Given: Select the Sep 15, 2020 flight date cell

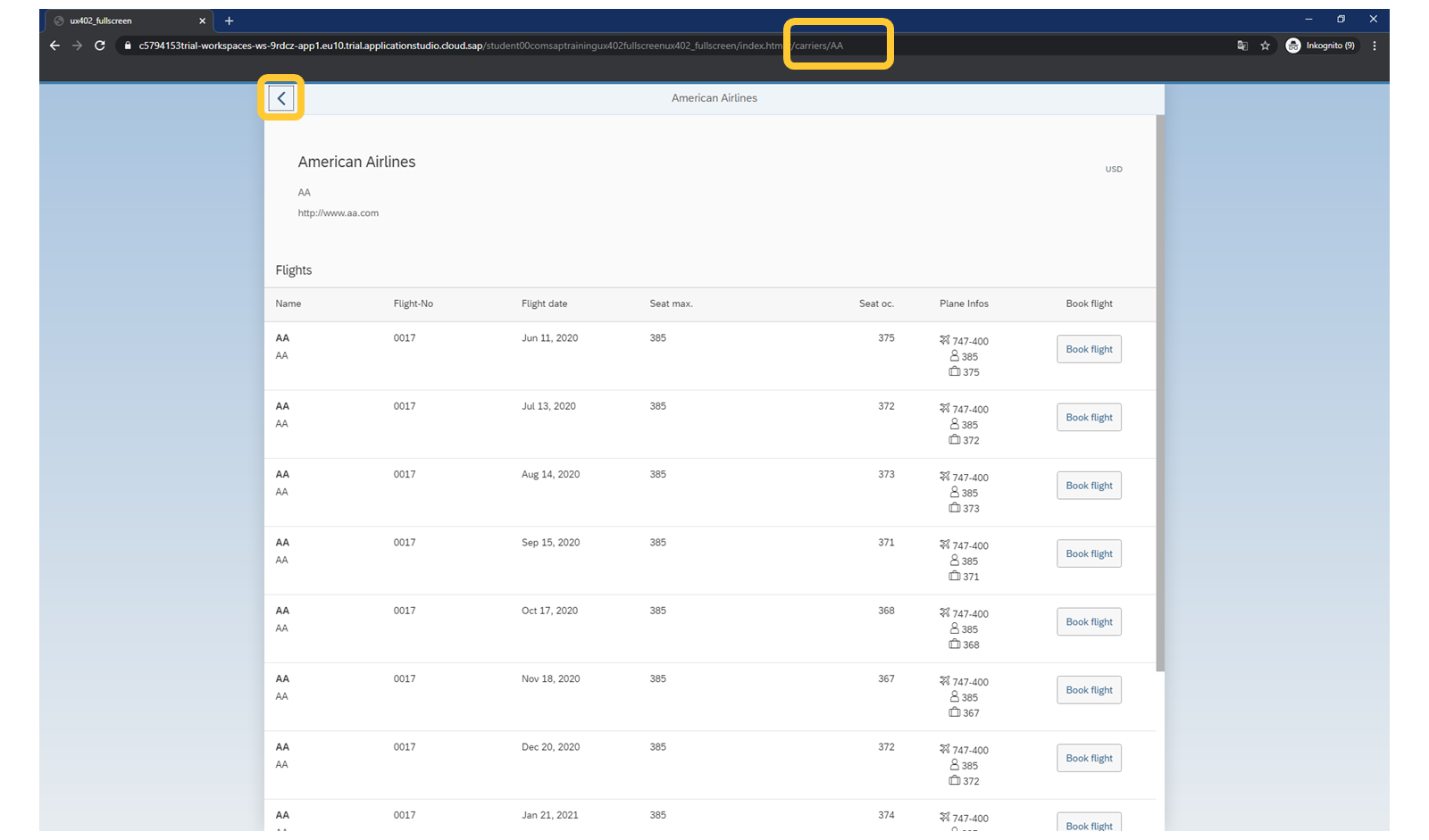Looking at the screenshot, I should [551, 543].
